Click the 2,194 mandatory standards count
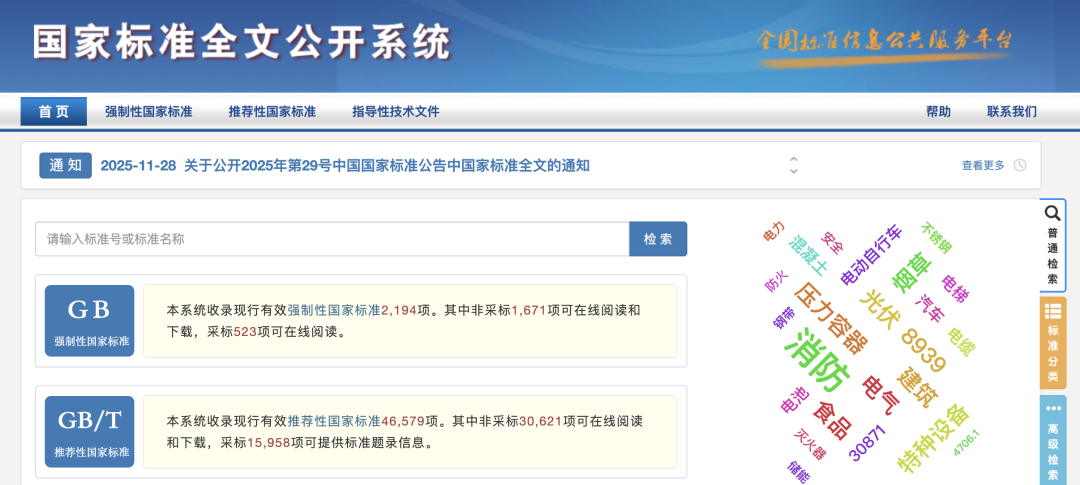This screenshot has width=1080, height=485. [x=399, y=310]
